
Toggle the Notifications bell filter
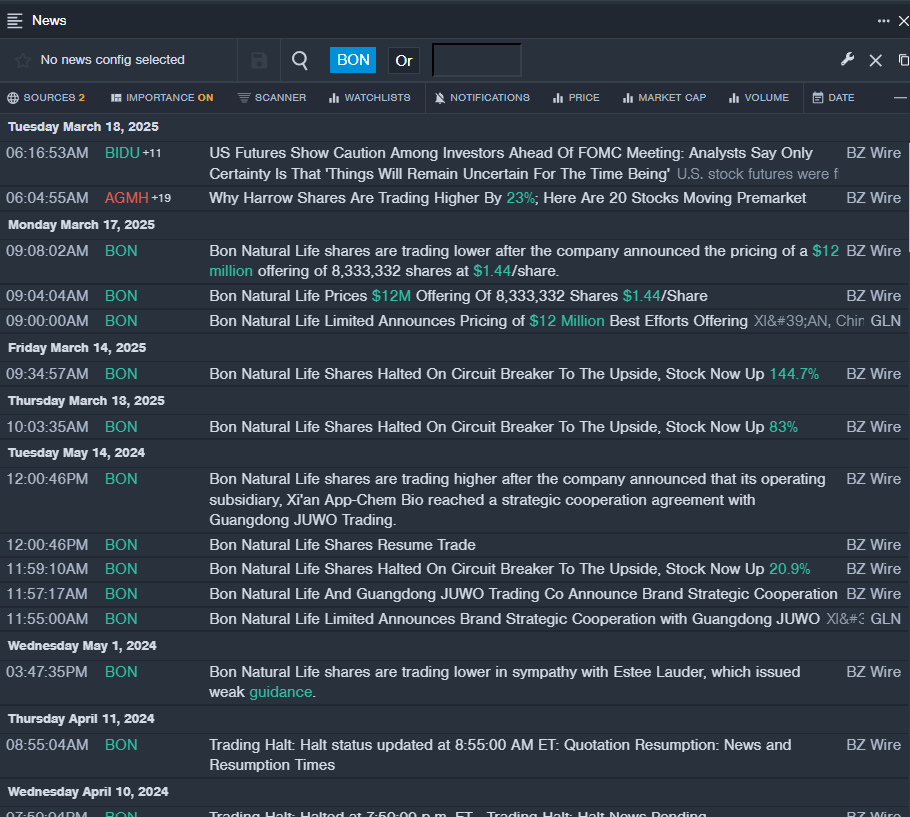[482, 98]
